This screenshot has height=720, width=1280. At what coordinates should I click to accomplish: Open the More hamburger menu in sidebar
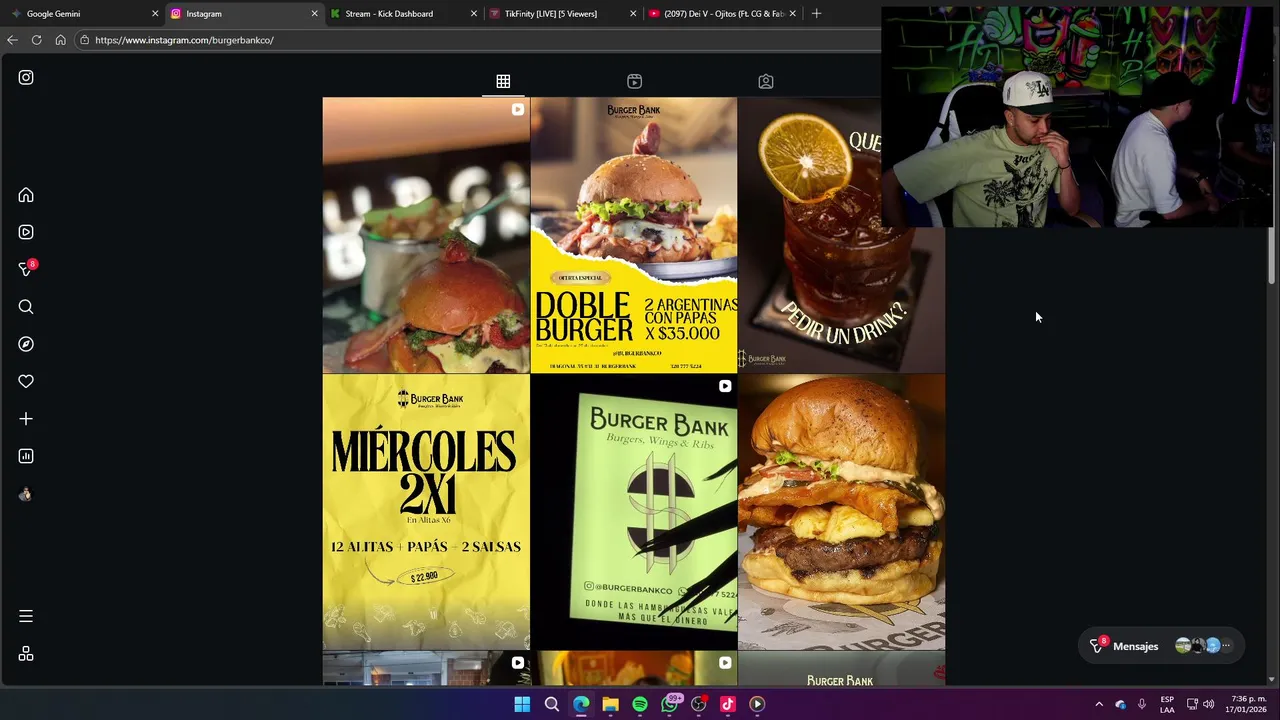(26, 616)
